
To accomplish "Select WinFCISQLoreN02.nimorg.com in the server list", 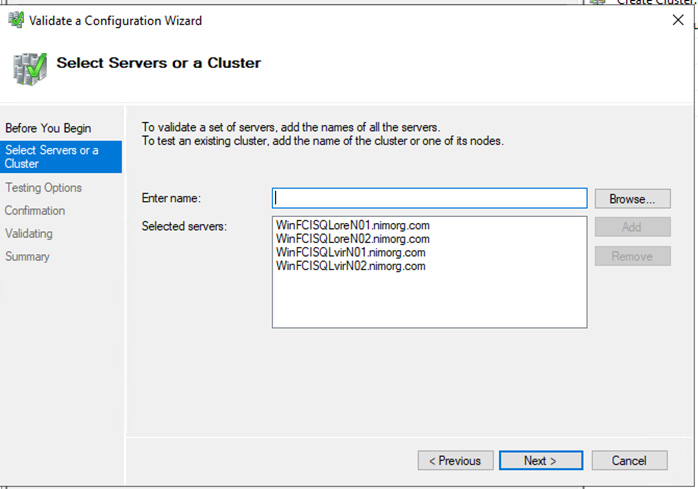I will coord(353,239).
